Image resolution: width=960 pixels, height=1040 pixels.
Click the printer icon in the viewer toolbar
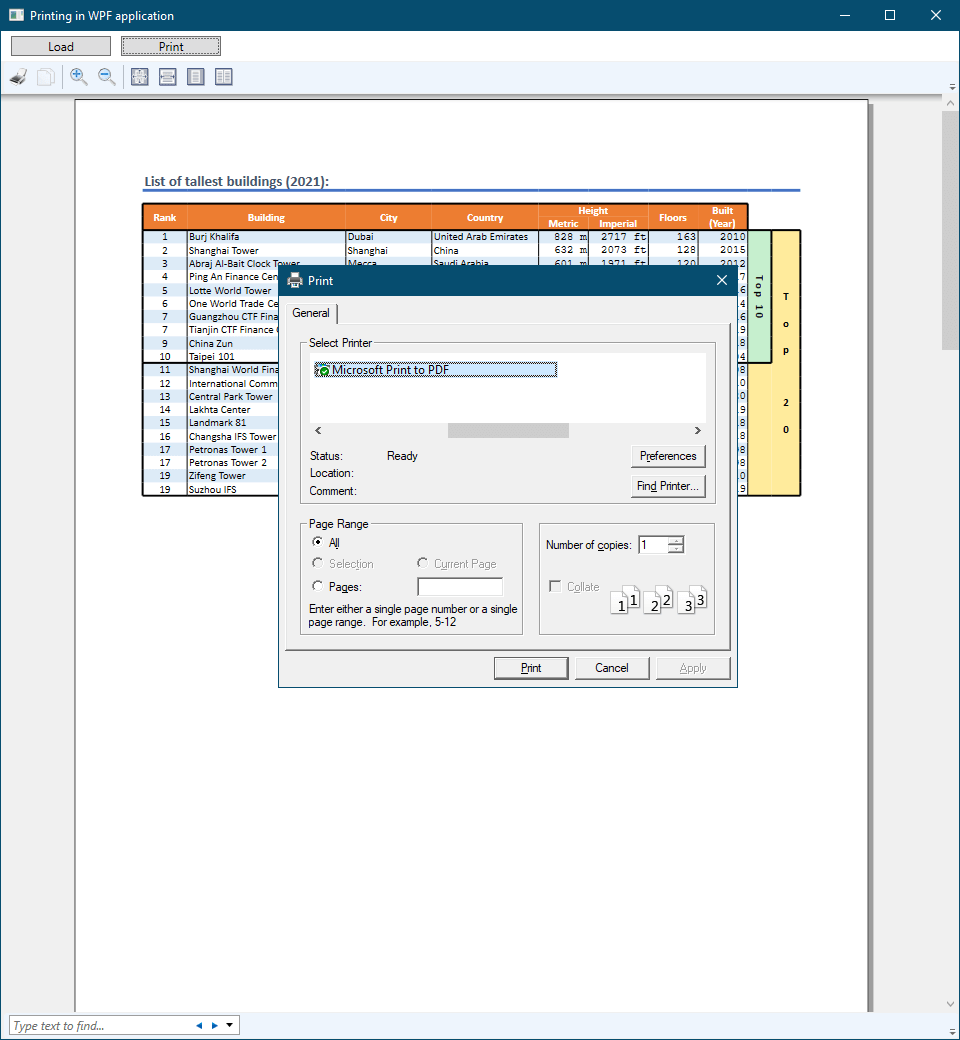(18, 77)
